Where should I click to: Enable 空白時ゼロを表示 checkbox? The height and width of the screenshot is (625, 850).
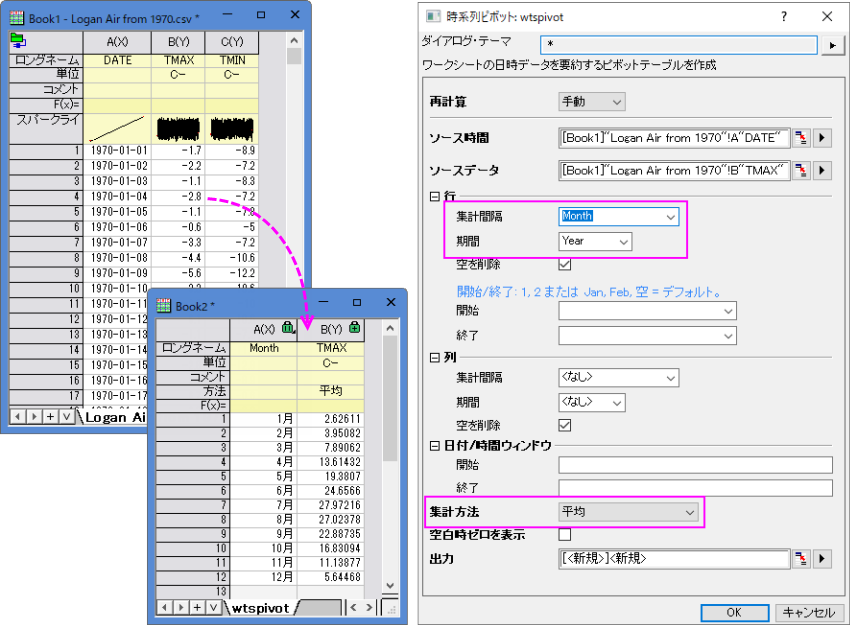point(565,535)
